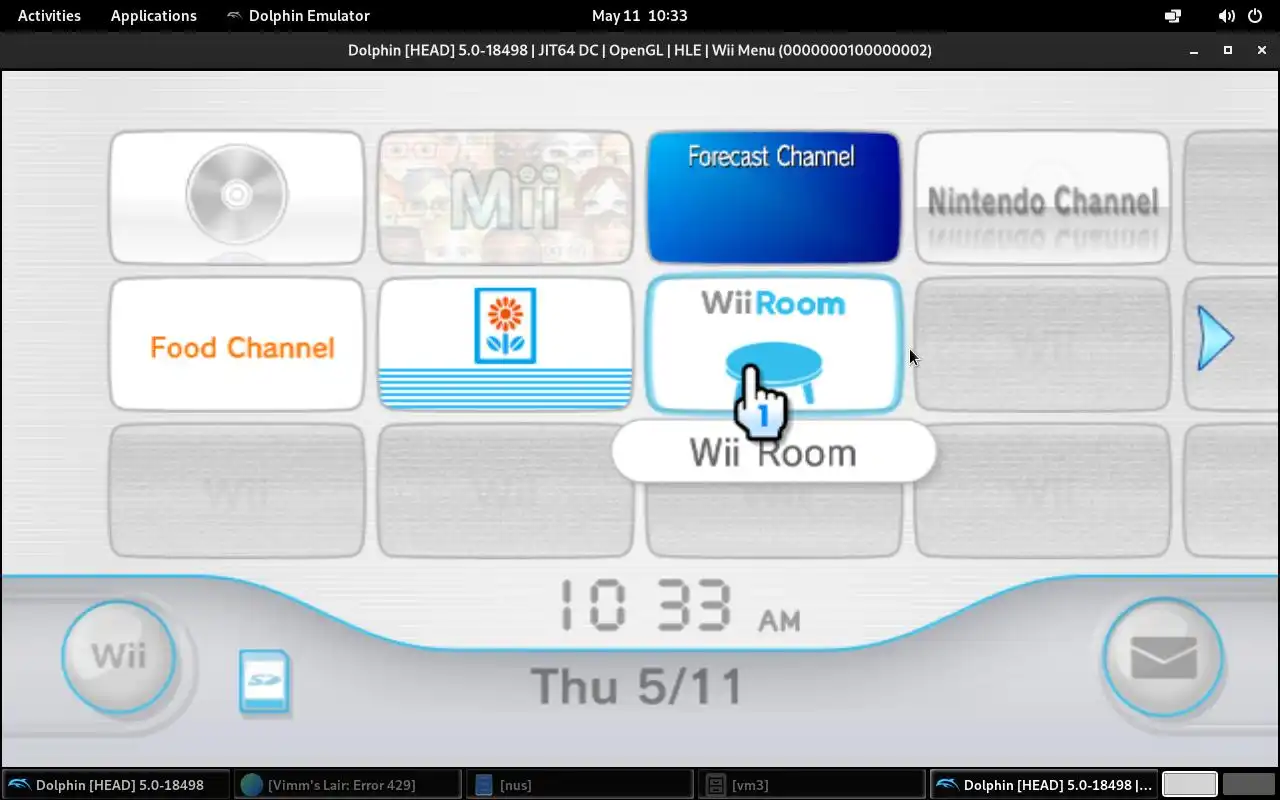Click the Wii Room tooltip label
This screenshot has width=1280, height=800.
(x=774, y=452)
